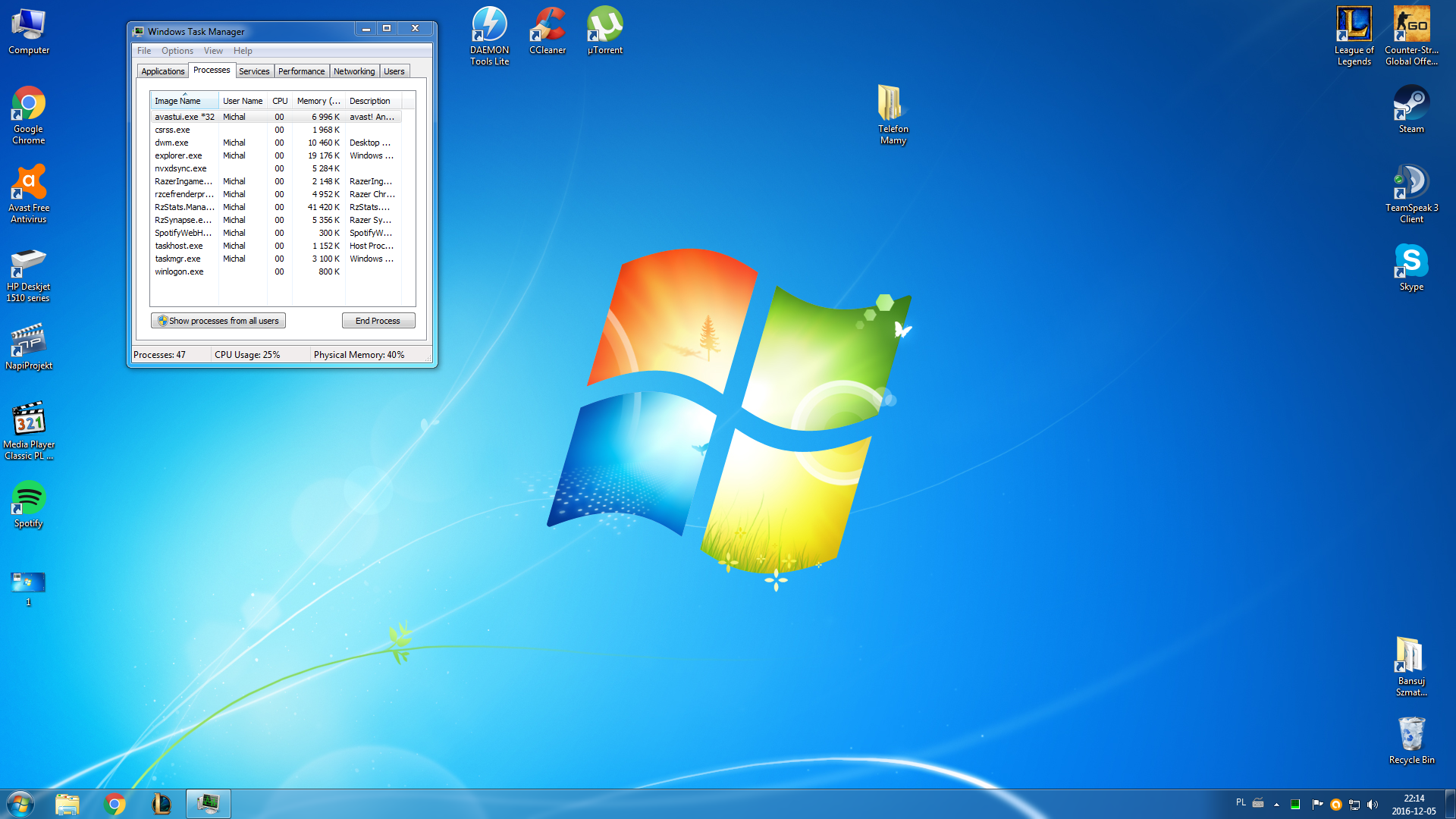Select the taskhost.exe process
The width and height of the screenshot is (1456, 819).
tap(276, 246)
